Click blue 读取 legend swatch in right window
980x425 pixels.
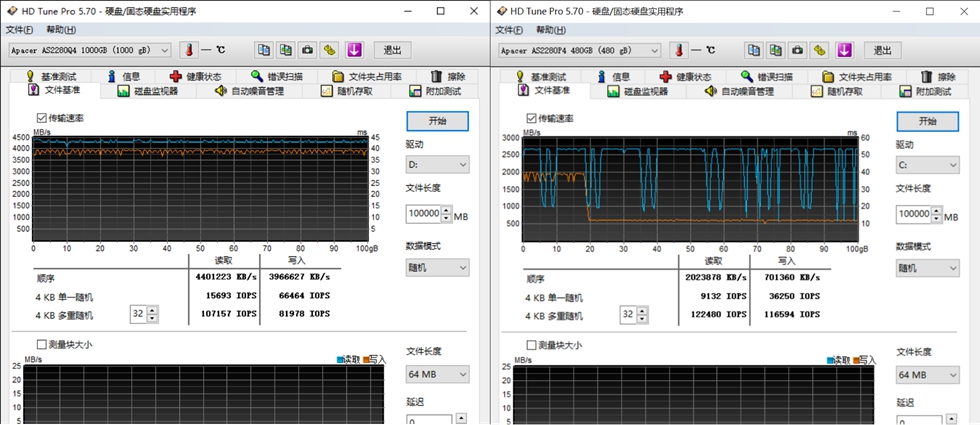tap(830, 360)
